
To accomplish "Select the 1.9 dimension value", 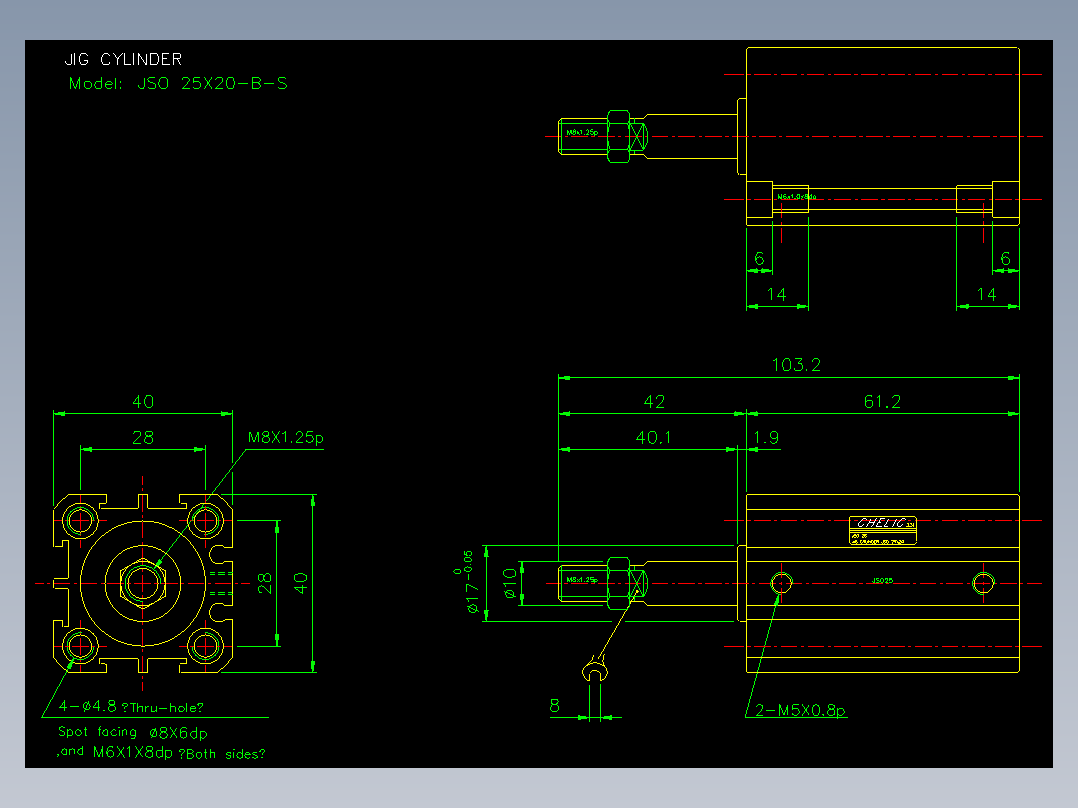I will (766, 437).
